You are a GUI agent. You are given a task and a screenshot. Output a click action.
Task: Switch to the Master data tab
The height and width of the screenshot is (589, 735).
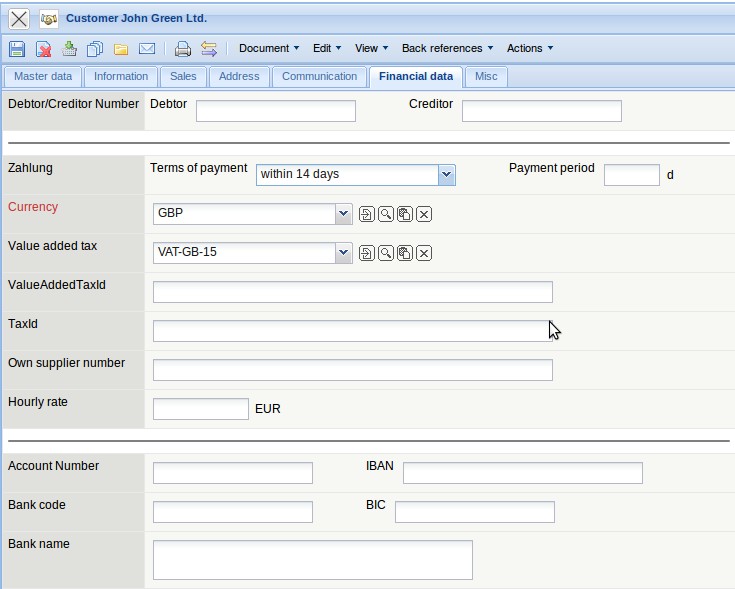[x=43, y=77]
